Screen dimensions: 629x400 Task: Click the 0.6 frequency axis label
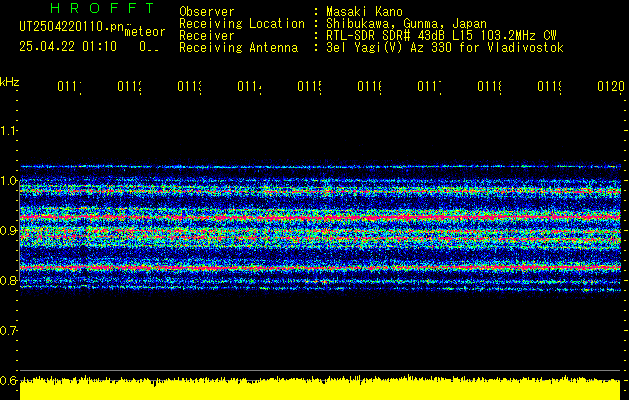click(x=8, y=380)
